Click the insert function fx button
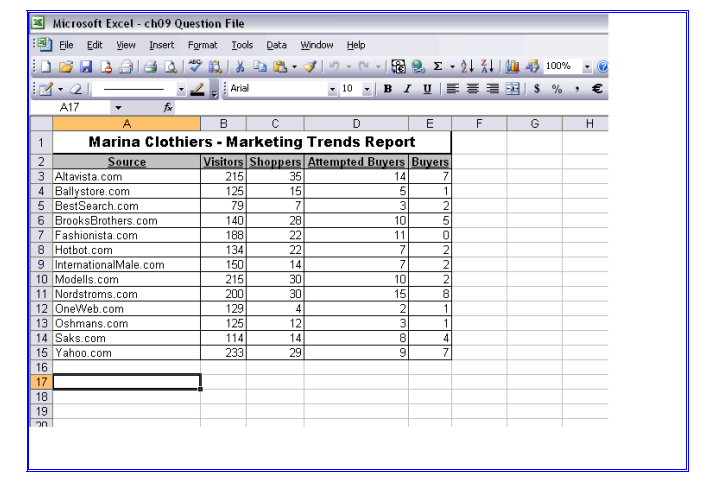 [168, 107]
